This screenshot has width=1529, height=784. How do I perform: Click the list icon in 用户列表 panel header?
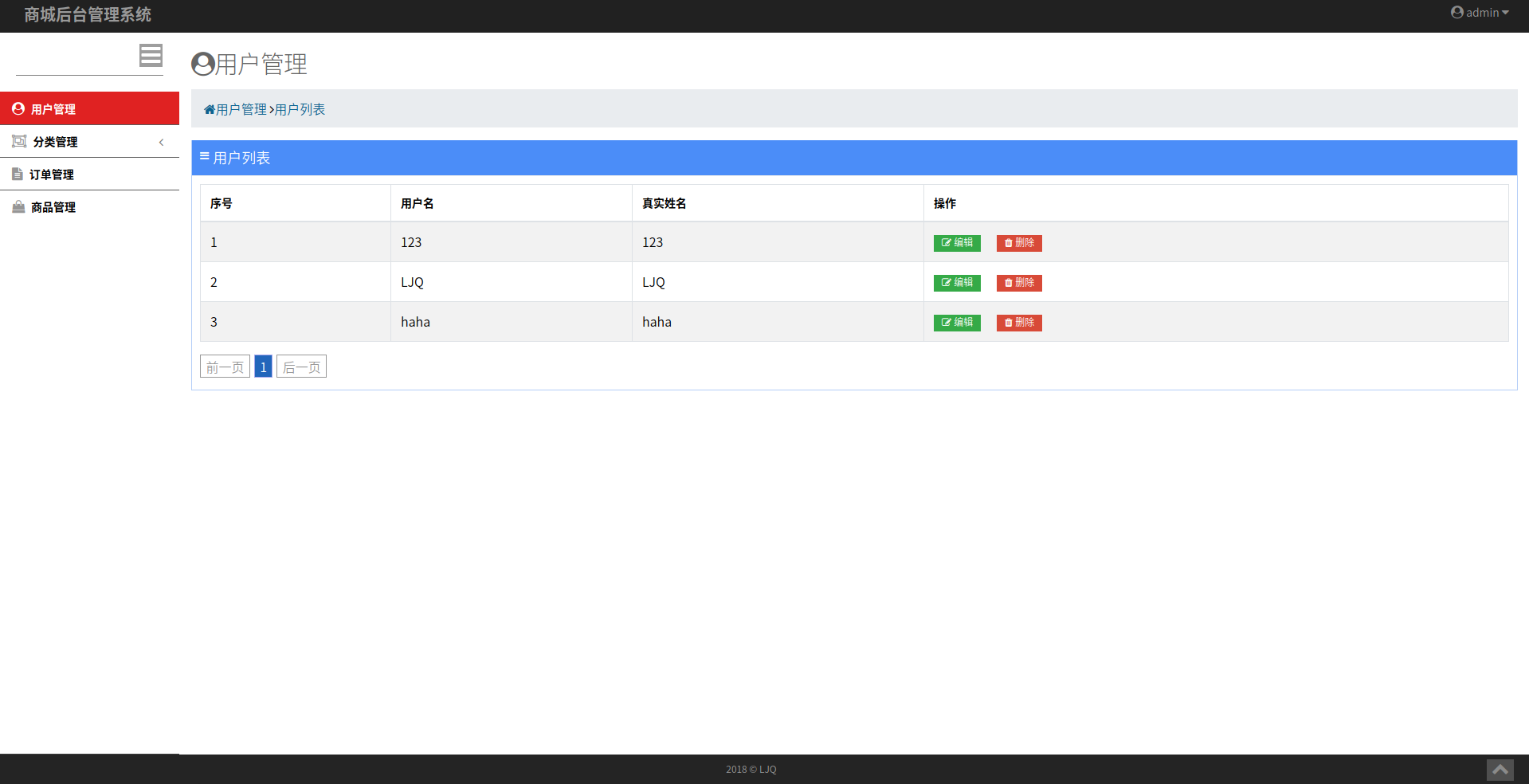pos(205,156)
